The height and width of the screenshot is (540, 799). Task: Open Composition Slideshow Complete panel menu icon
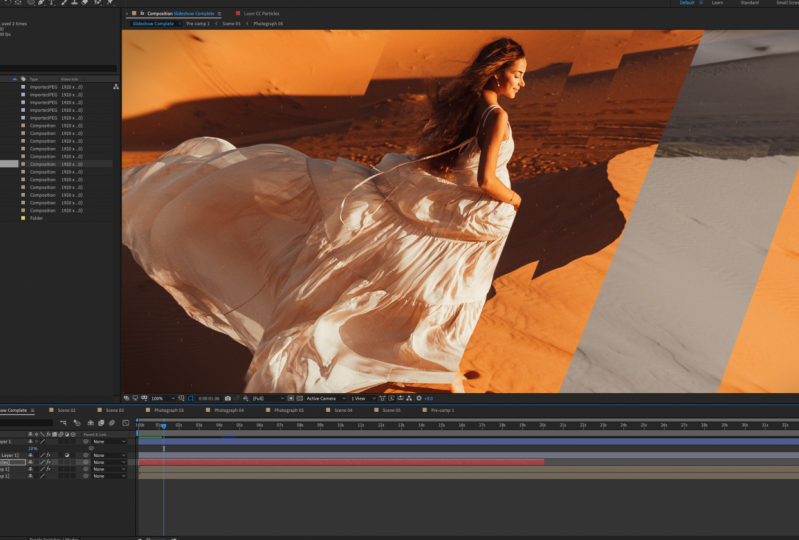coord(220,14)
